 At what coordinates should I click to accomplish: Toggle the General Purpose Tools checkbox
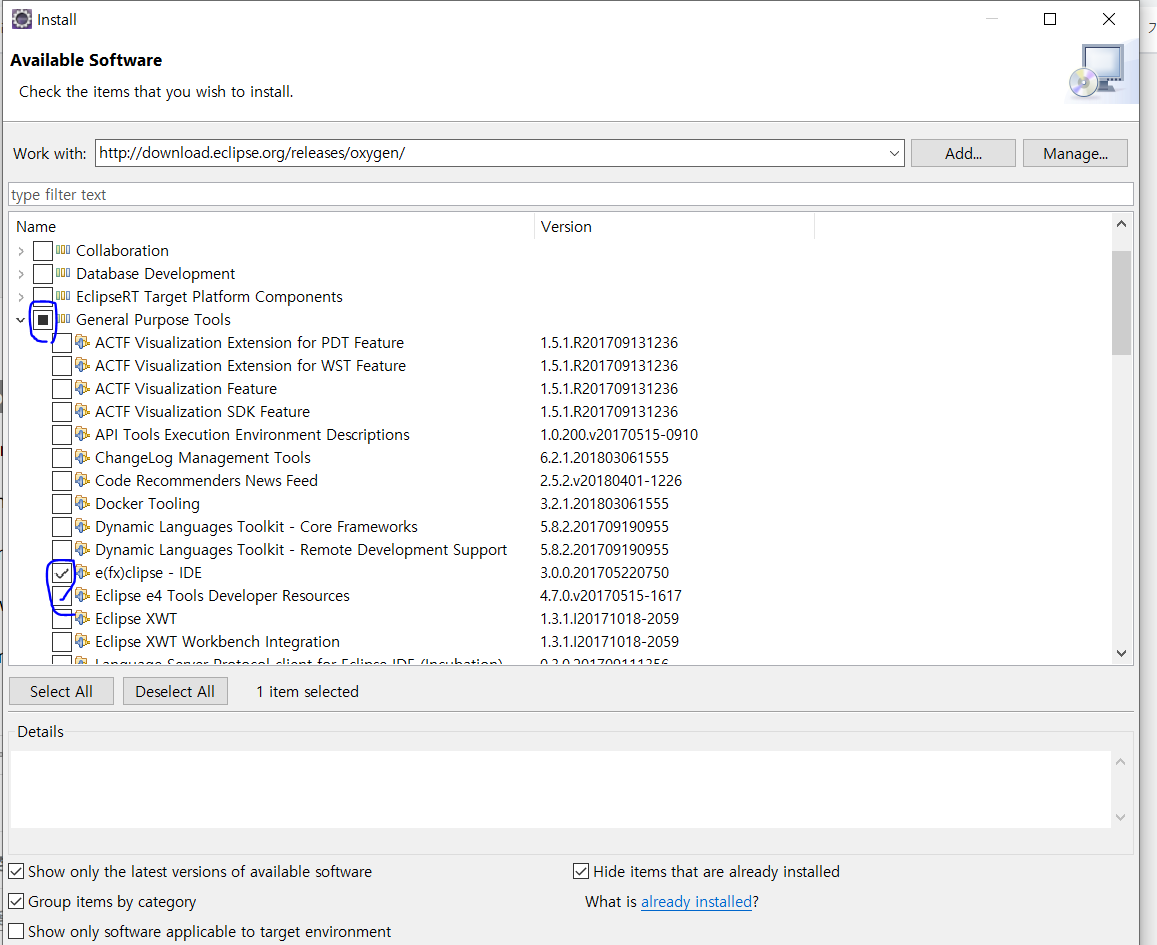pyautogui.click(x=43, y=319)
